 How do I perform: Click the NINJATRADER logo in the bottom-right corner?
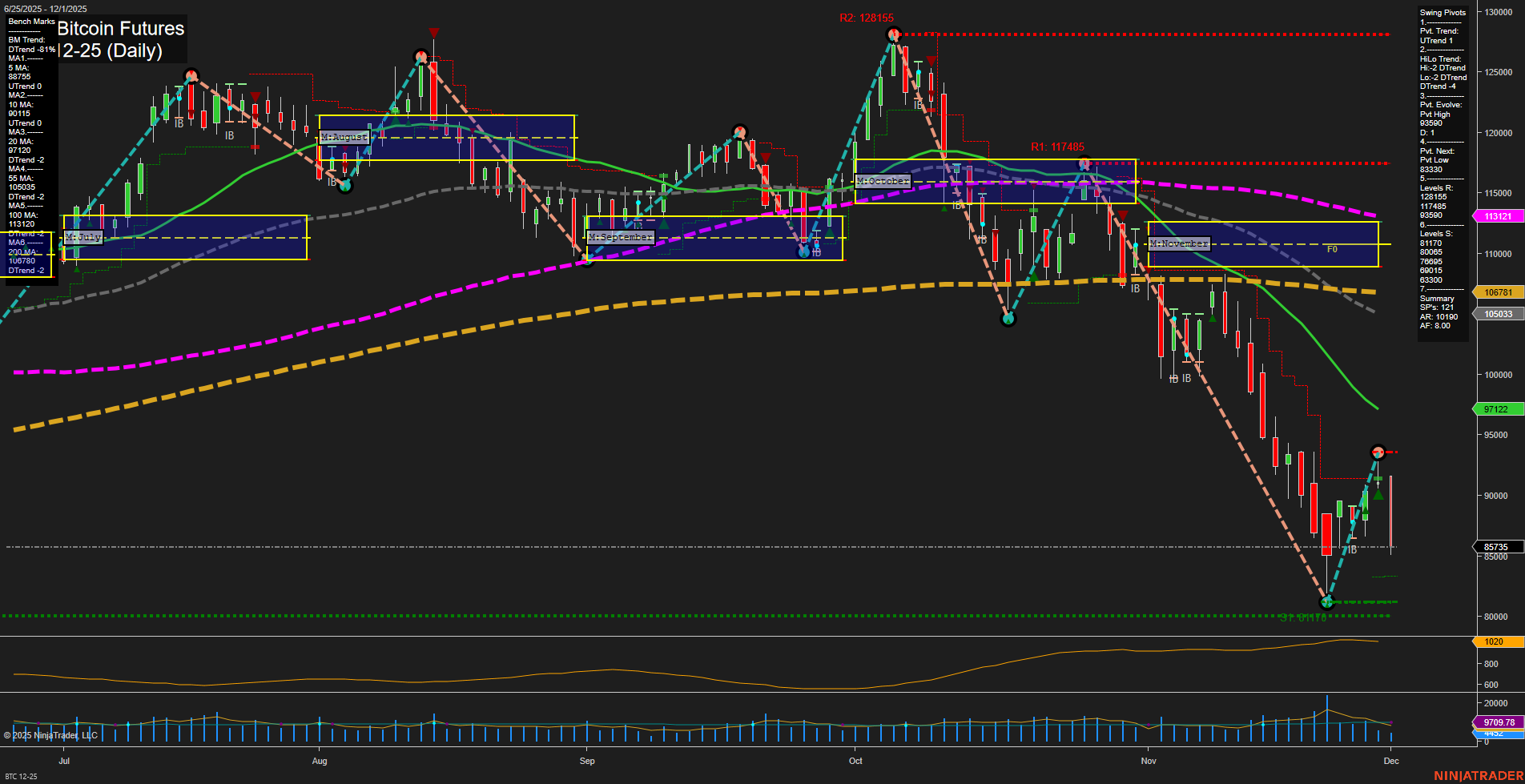(x=1478, y=775)
